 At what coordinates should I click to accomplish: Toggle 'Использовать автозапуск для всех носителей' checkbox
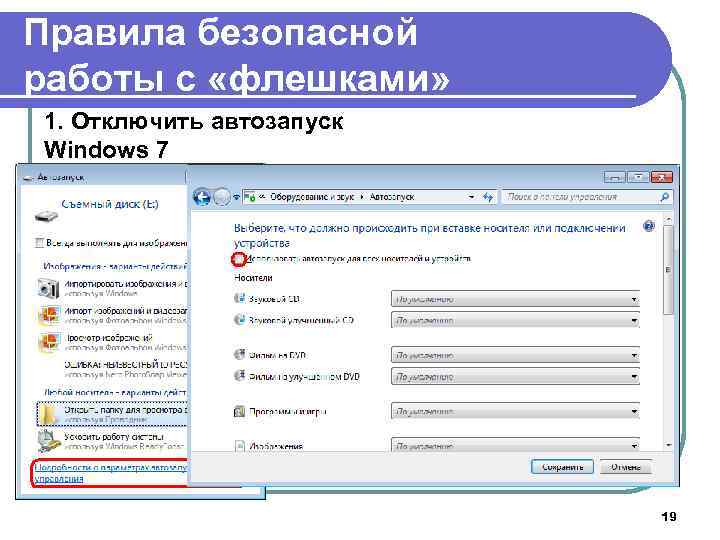238,259
